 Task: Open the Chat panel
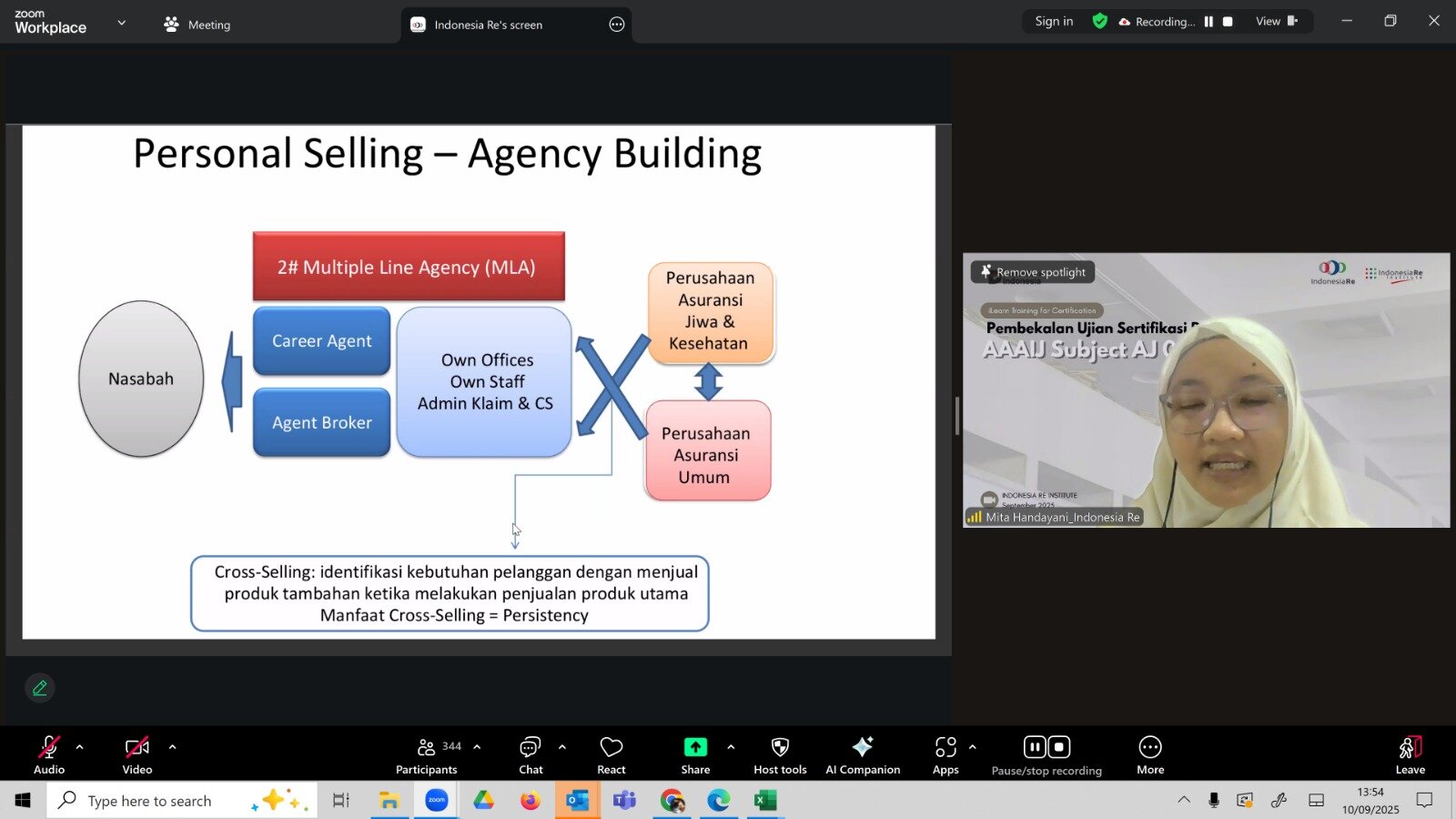(531, 755)
